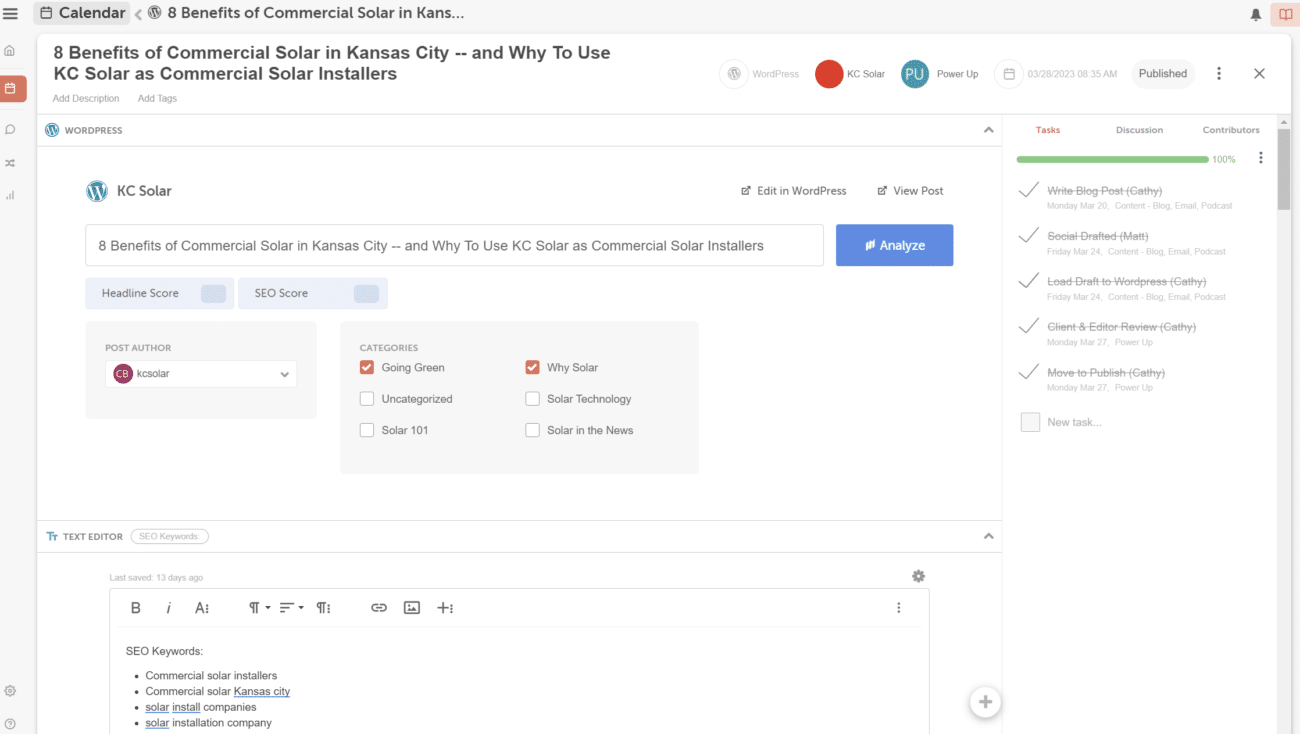Check the Solar Technology category
1300x734 pixels.
(532, 399)
